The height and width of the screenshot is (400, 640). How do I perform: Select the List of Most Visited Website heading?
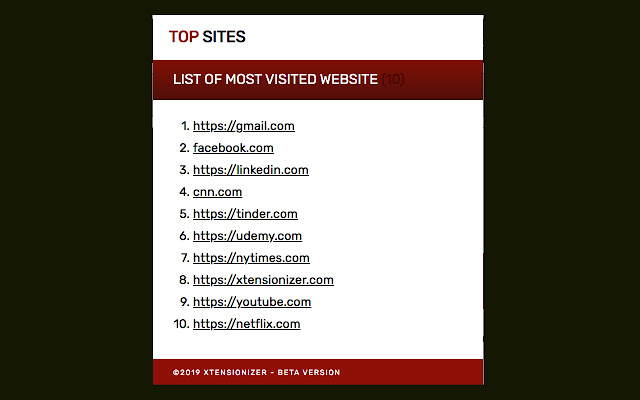coord(275,79)
